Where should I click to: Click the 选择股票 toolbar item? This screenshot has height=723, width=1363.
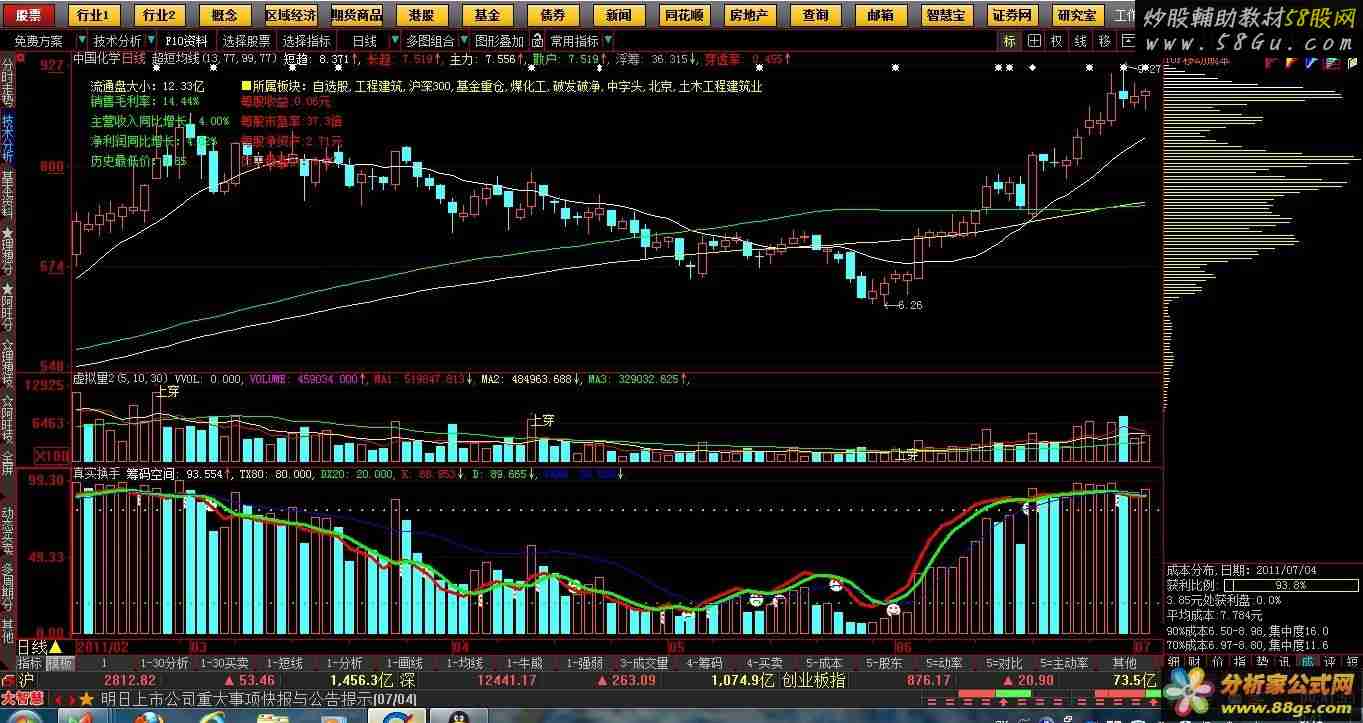click(x=246, y=41)
